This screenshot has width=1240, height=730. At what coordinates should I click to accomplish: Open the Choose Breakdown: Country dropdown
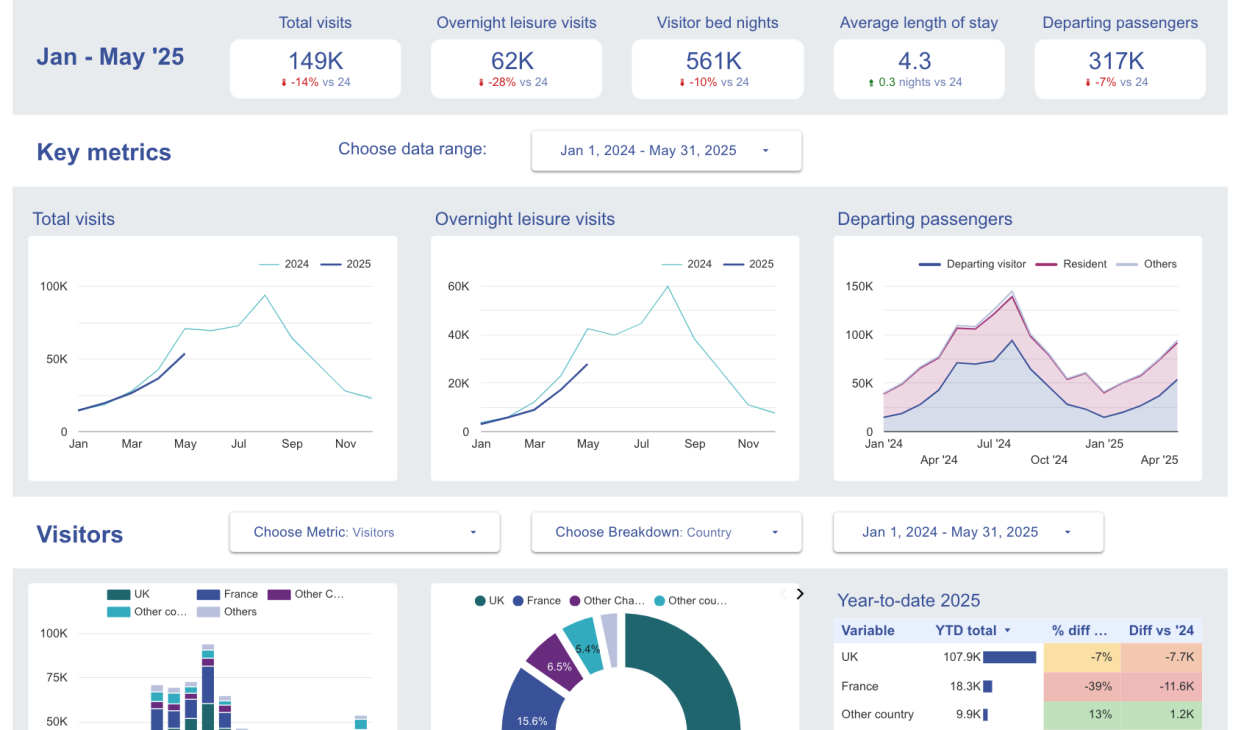[x=666, y=532]
